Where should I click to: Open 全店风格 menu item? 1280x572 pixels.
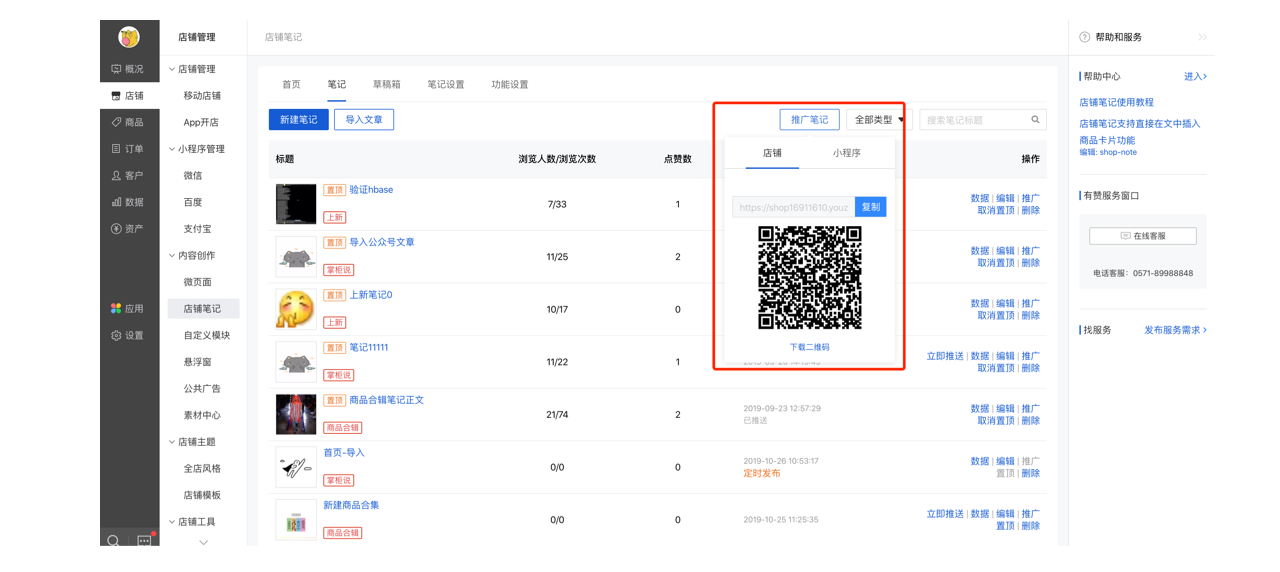pos(202,468)
